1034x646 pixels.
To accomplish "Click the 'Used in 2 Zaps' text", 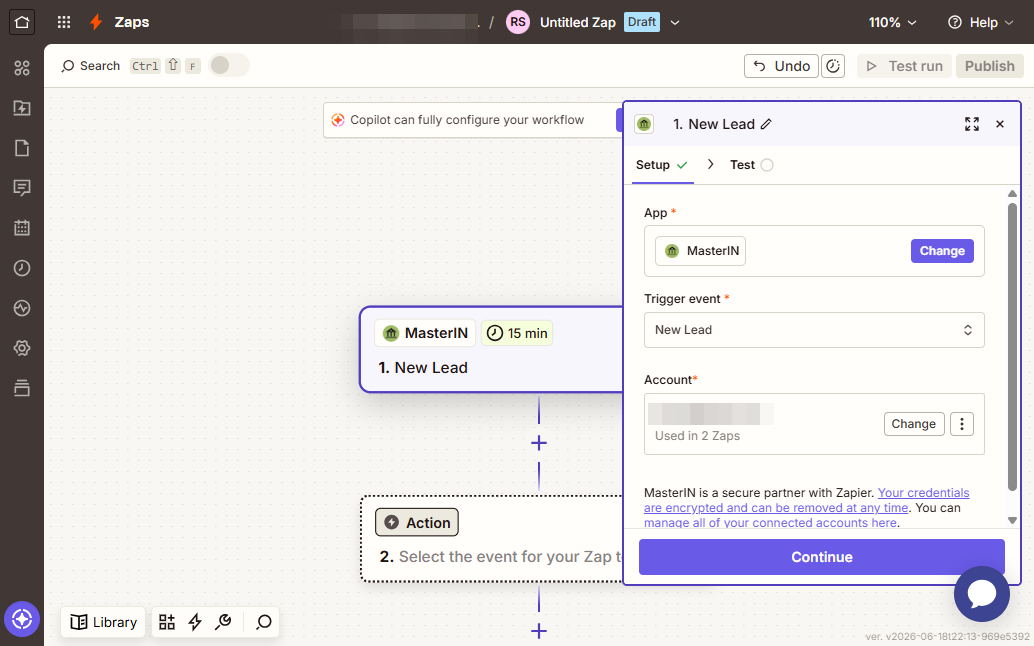I will click(x=697, y=436).
